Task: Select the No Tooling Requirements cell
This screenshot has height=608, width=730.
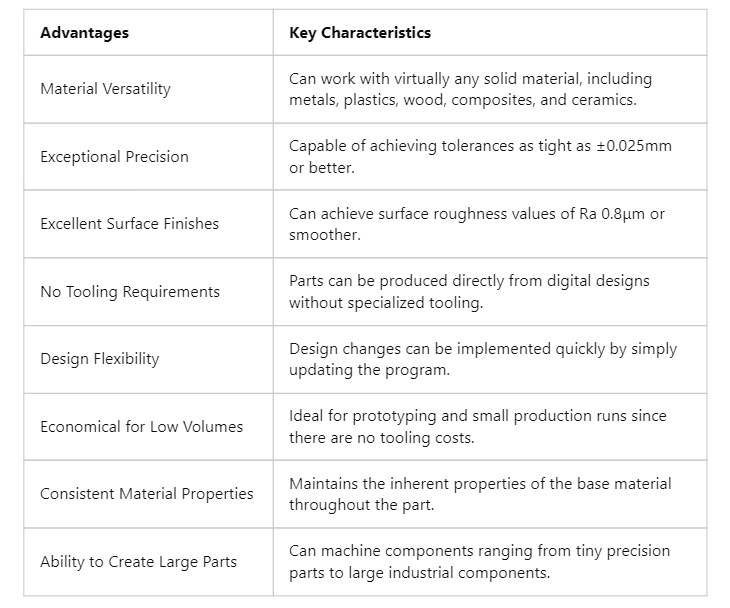Action: (129, 292)
